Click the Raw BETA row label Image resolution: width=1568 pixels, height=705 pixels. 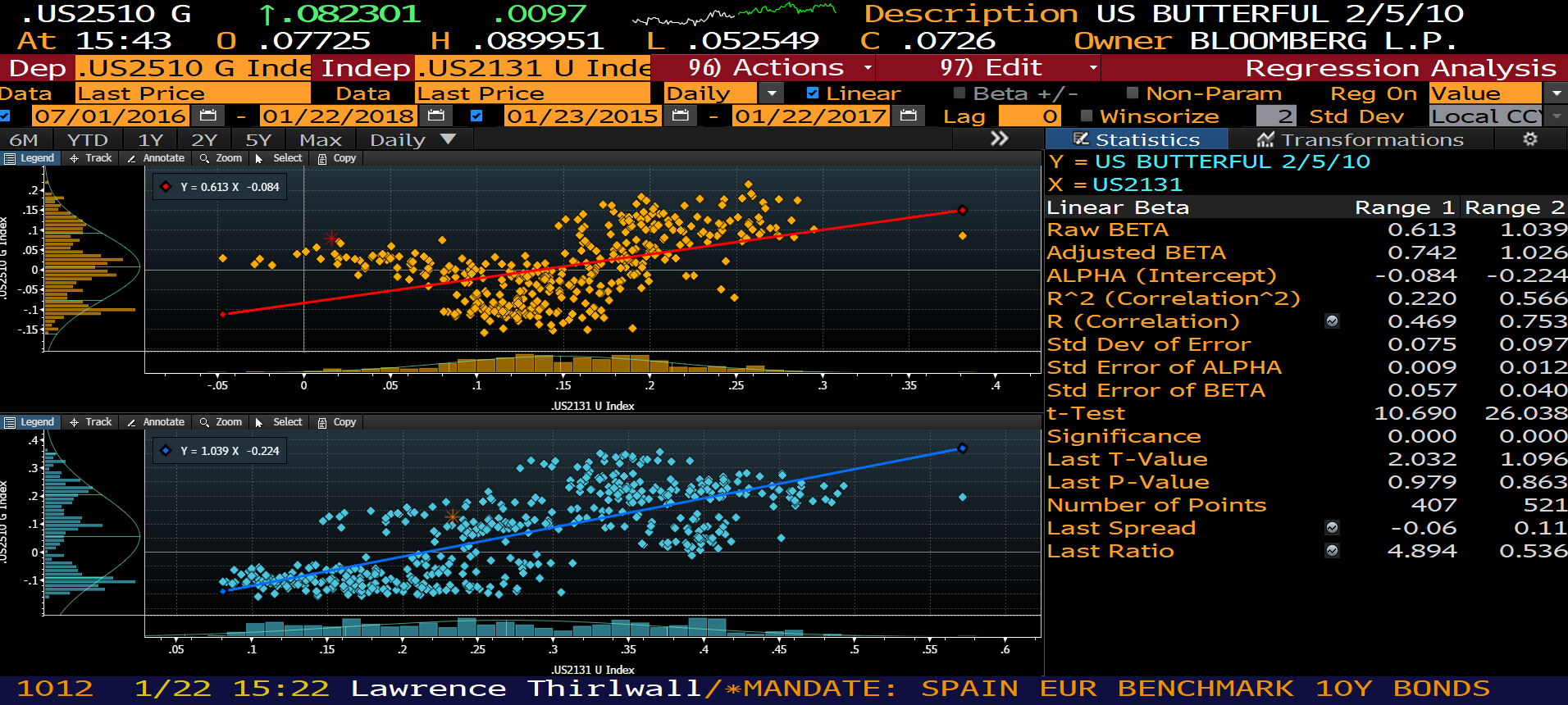1107,230
